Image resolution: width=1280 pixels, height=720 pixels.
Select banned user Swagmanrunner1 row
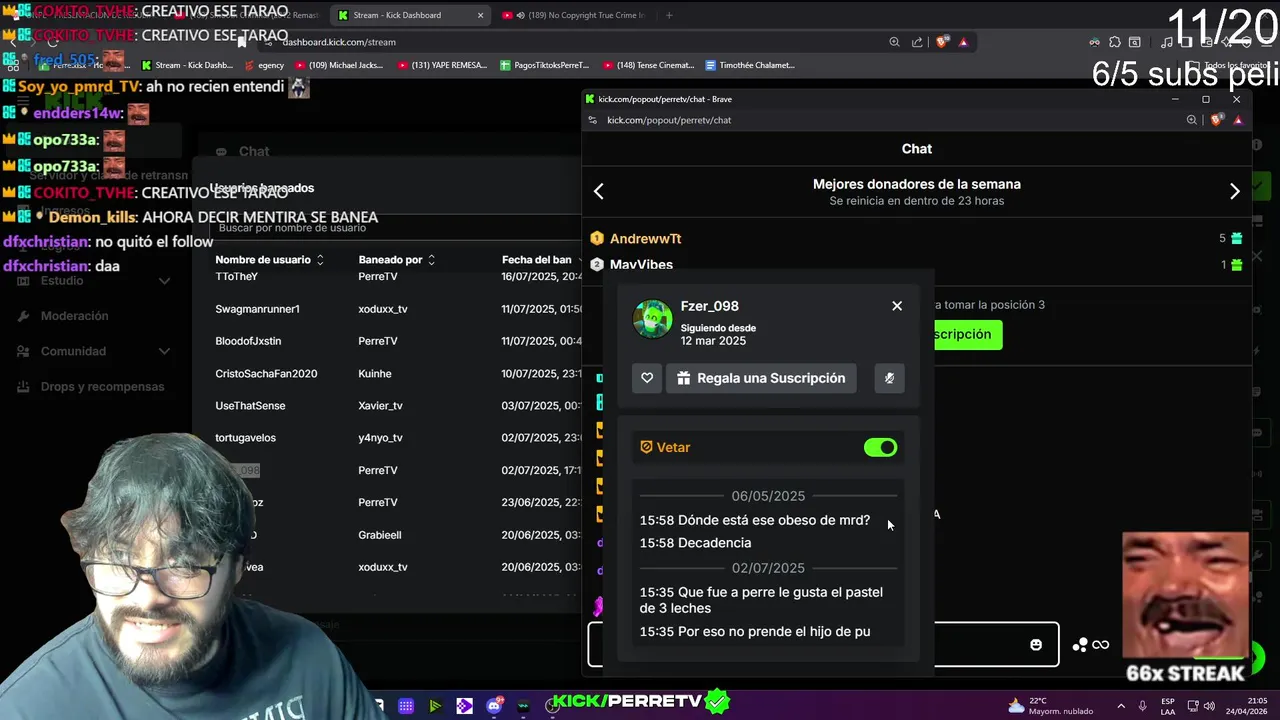[396, 309]
